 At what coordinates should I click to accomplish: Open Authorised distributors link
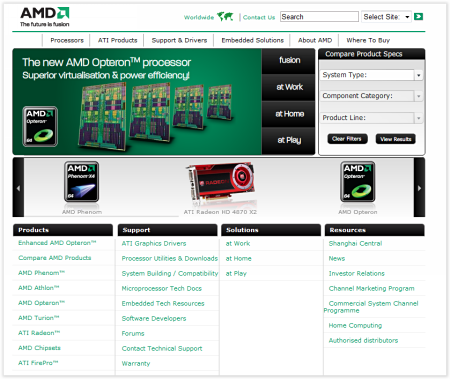tap(363, 340)
